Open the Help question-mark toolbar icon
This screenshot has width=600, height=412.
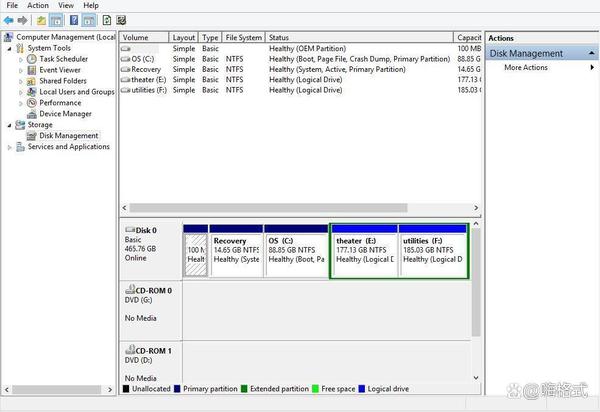coord(74,20)
